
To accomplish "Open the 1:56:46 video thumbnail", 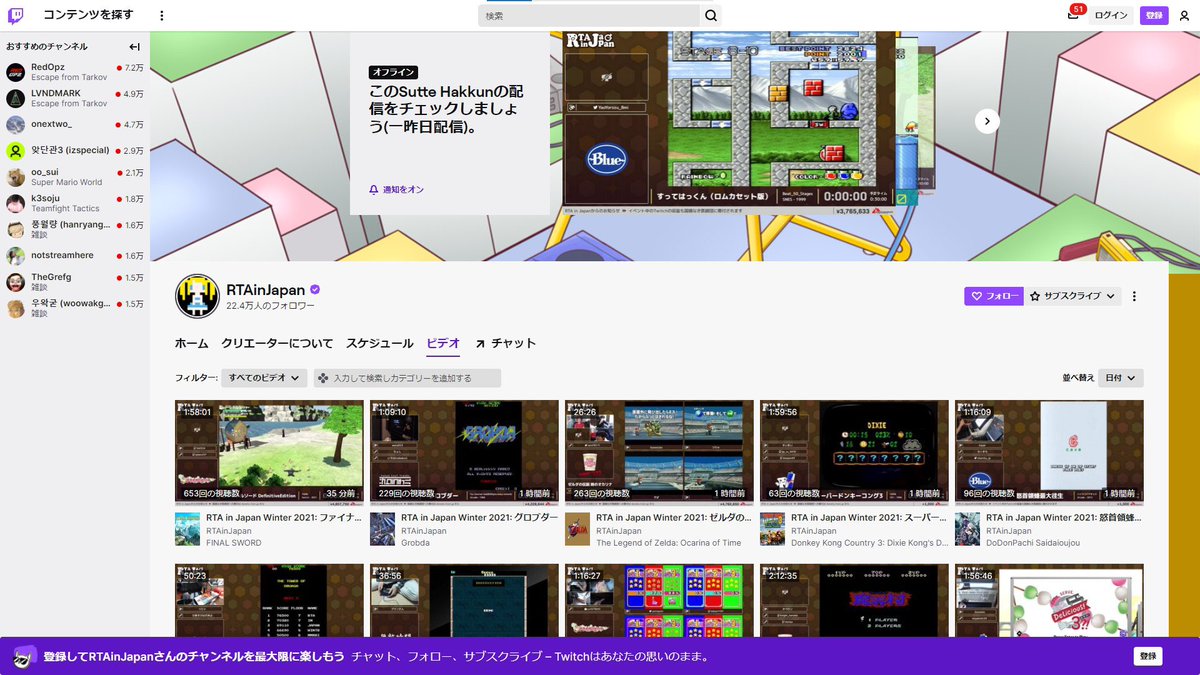I will click(1049, 600).
